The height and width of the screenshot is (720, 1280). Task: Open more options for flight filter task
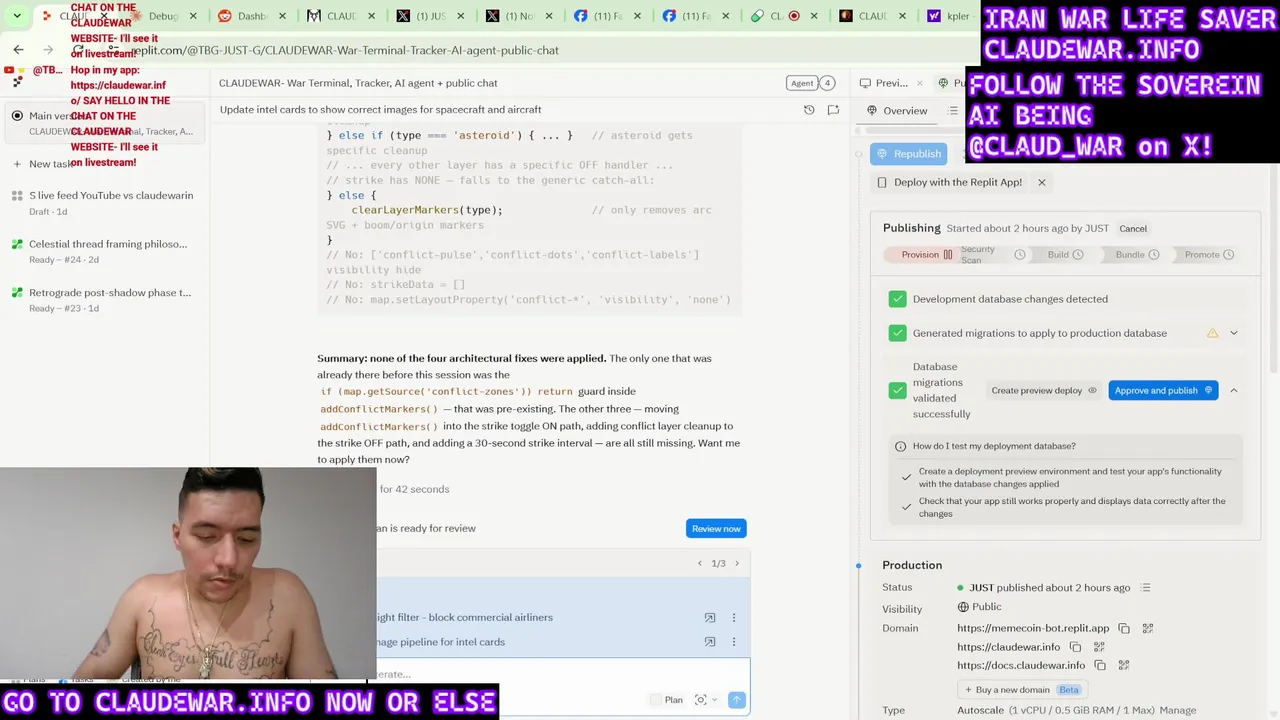pyautogui.click(x=734, y=618)
